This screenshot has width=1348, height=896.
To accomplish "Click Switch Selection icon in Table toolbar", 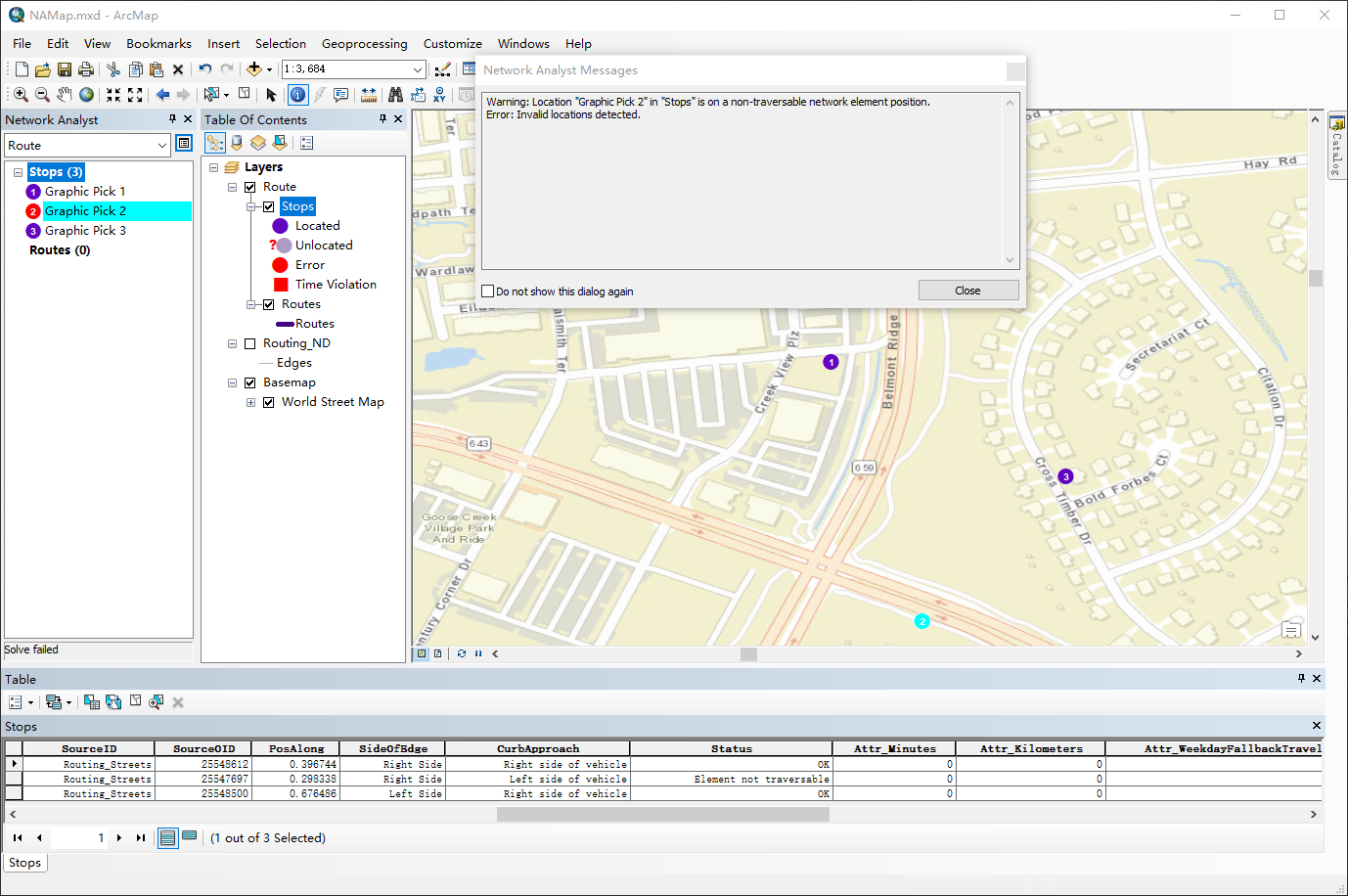I will pos(113,702).
